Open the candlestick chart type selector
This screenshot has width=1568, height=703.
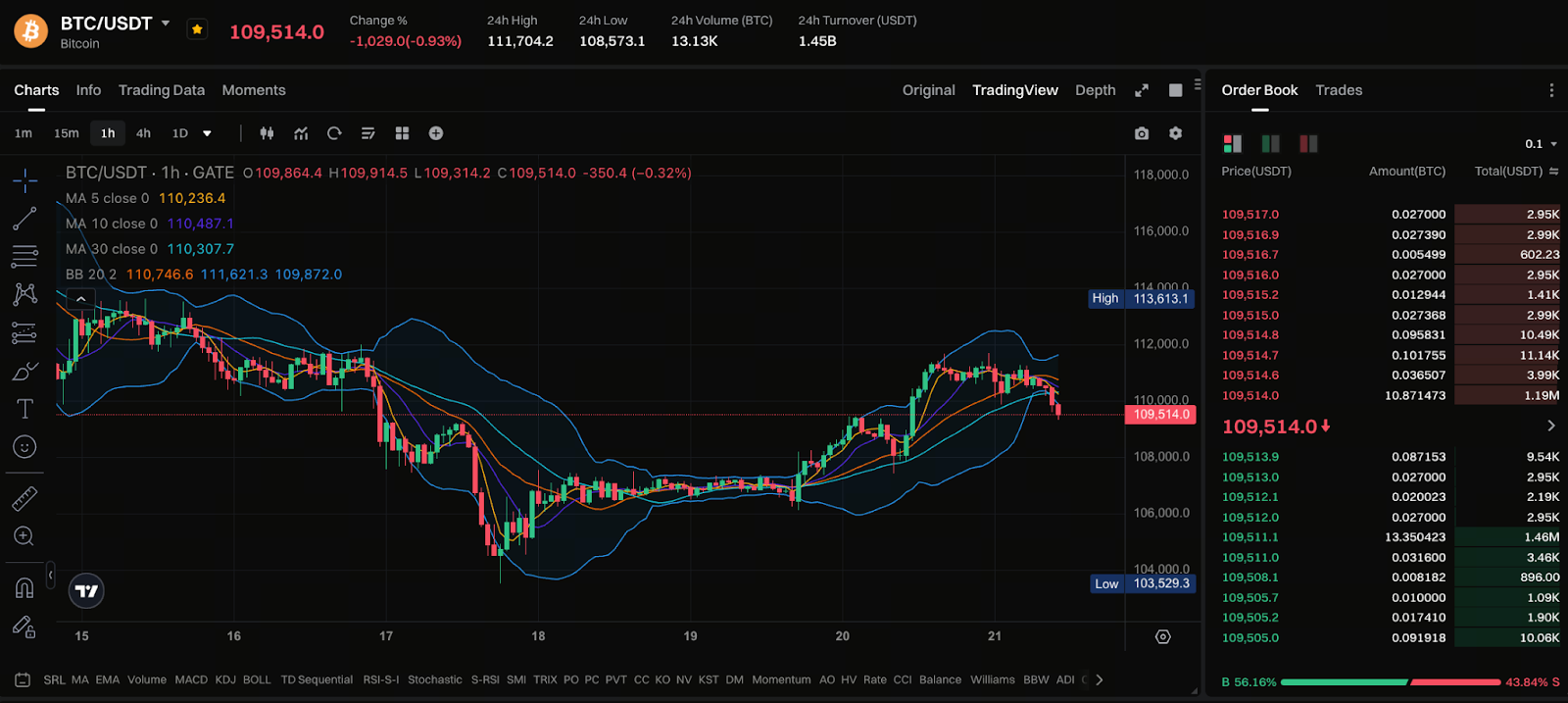click(267, 133)
